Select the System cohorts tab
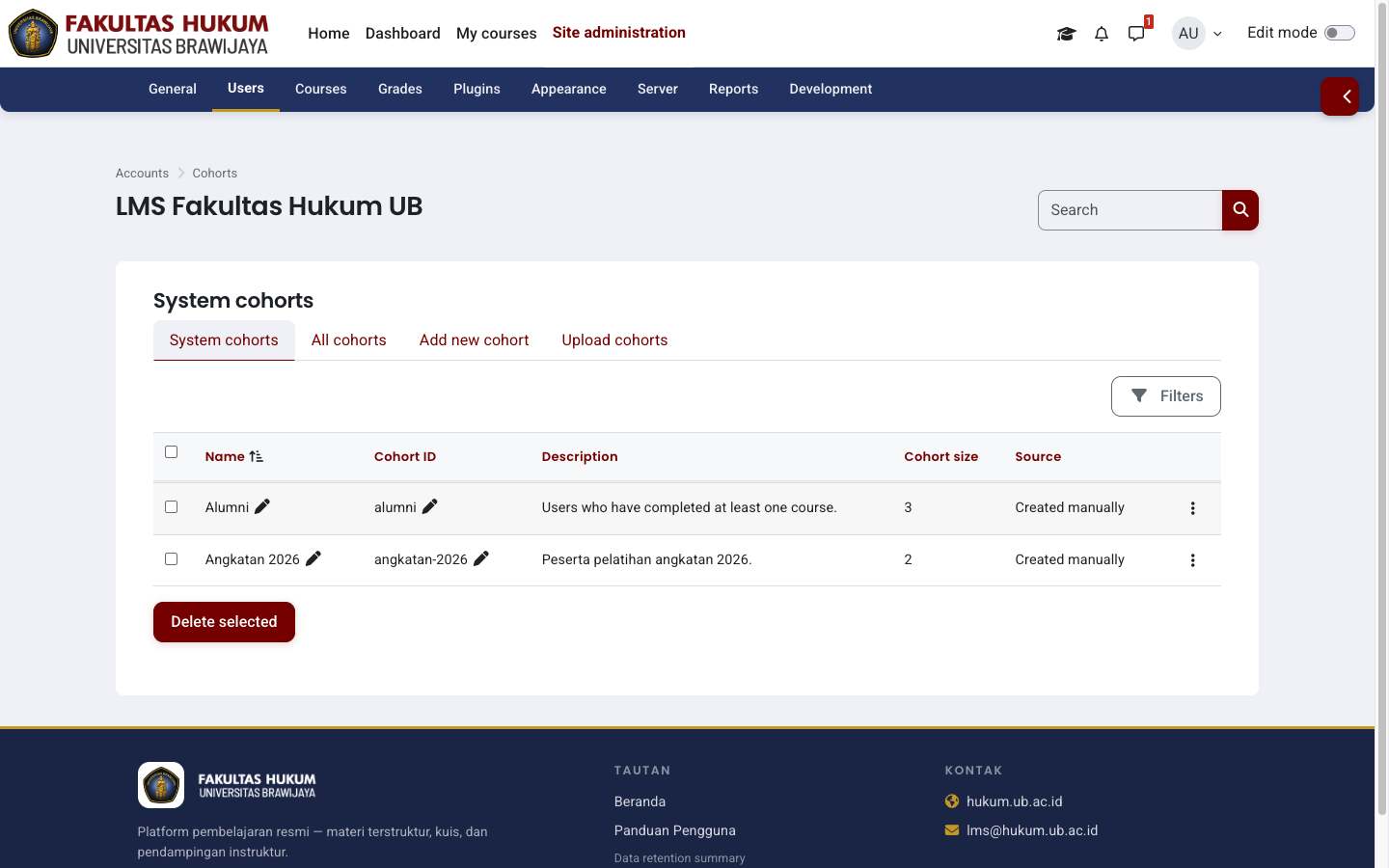The height and width of the screenshot is (868, 1389). 224,340
